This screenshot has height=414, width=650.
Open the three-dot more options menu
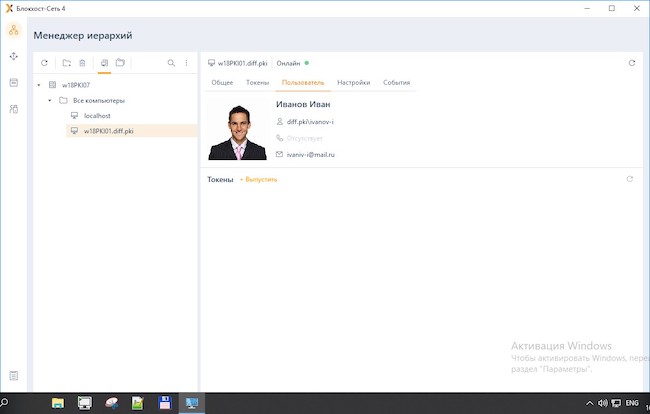[186, 63]
